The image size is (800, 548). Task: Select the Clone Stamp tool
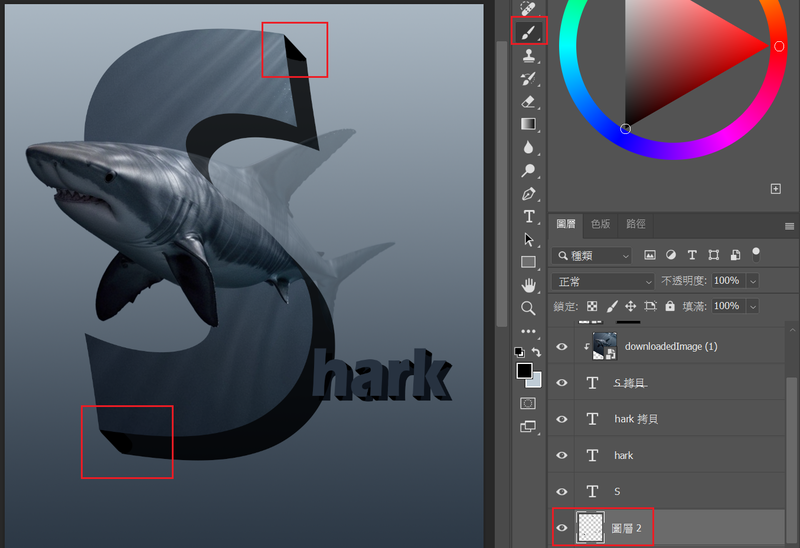click(528, 56)
